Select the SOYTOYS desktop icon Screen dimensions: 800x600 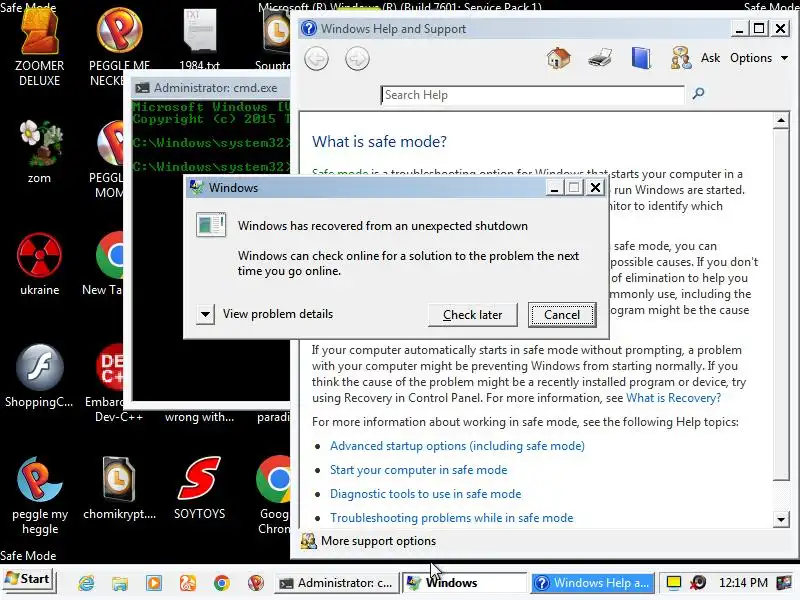[x=199, y=488]
